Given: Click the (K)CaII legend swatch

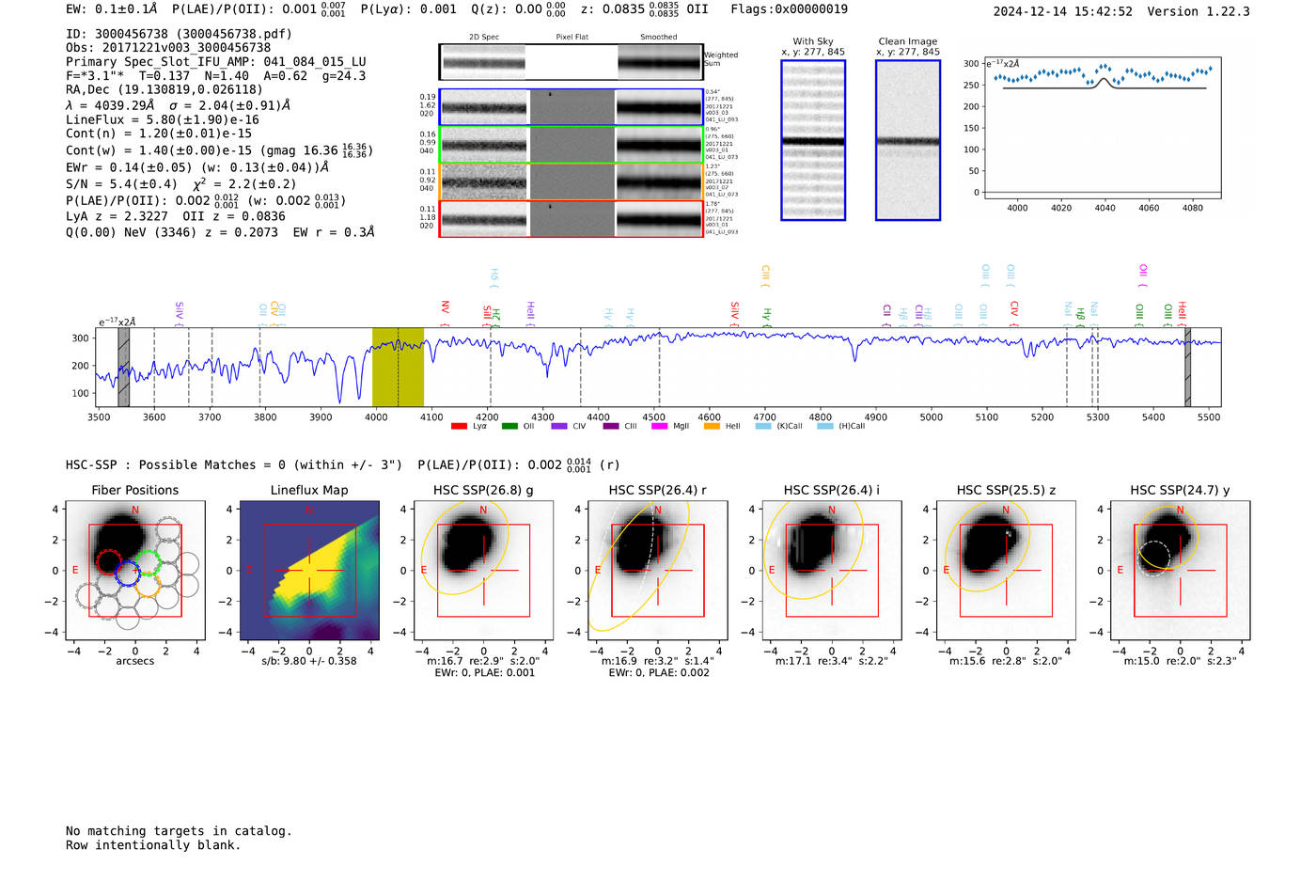Looking at the screenshot, I should [763, 426].
